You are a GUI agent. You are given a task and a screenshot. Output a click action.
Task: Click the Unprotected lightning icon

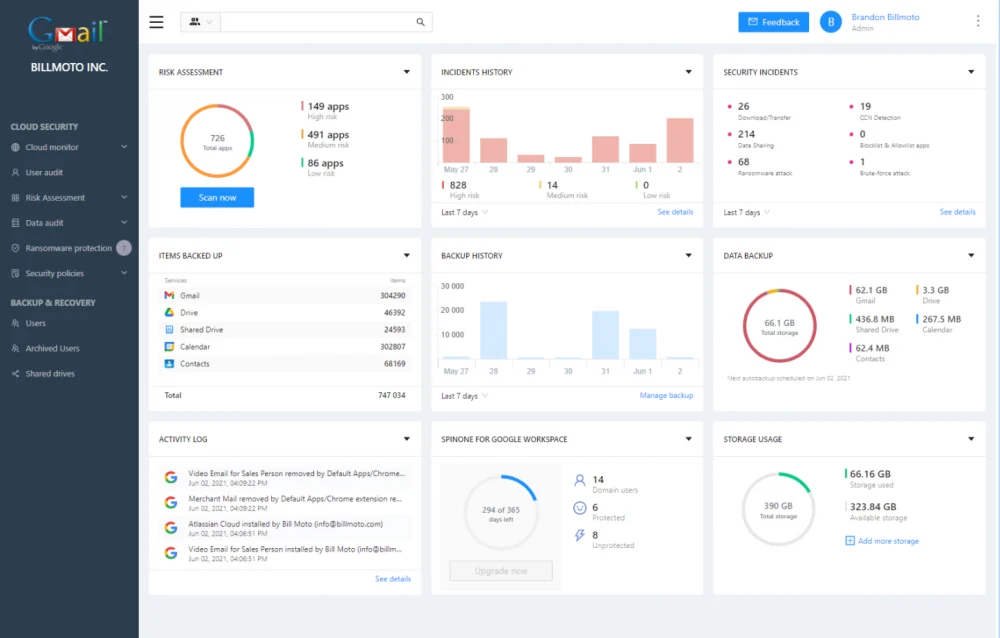[580, 535]
